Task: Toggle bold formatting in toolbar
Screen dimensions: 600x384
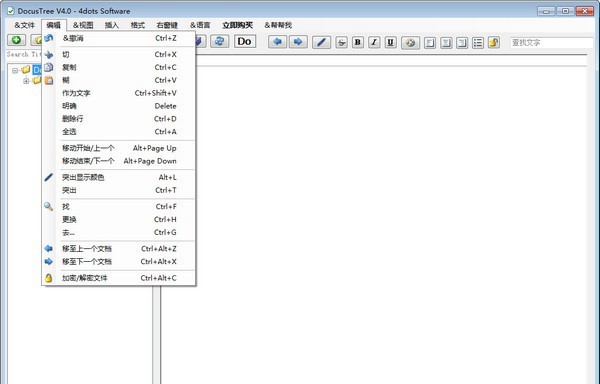Action: (358, 42)
